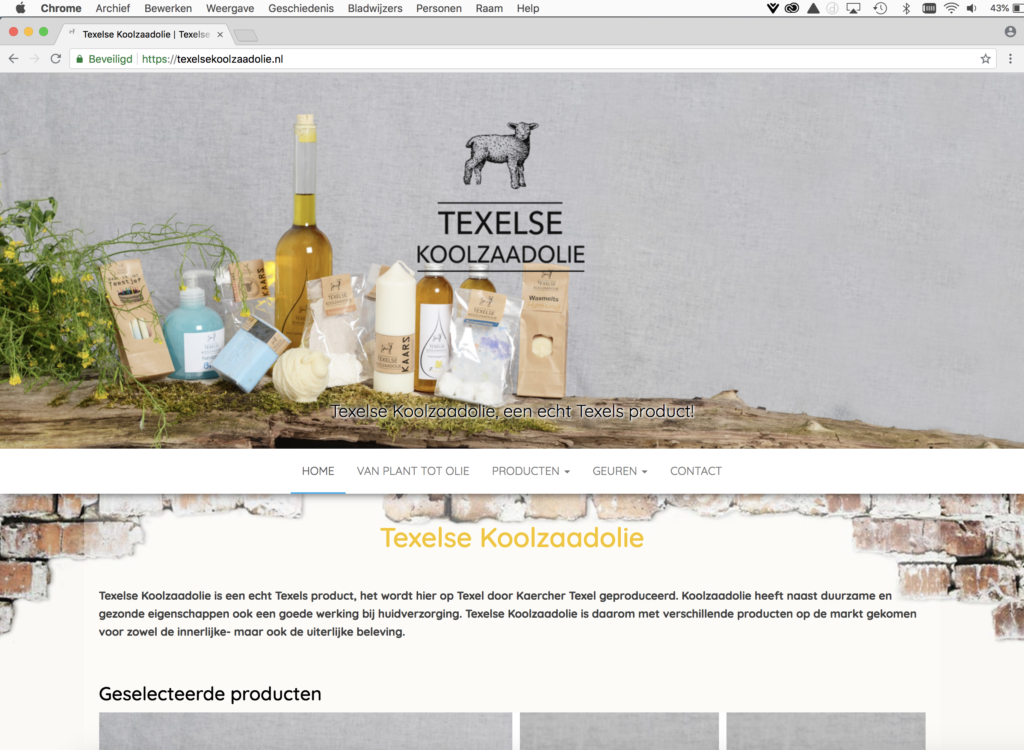Open the volume control in menu bar

click(x=972, y=8)
